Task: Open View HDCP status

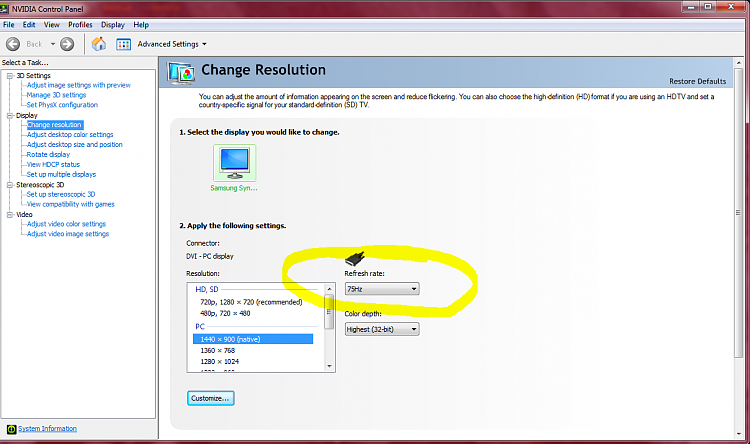Action: tap(53, 165)
